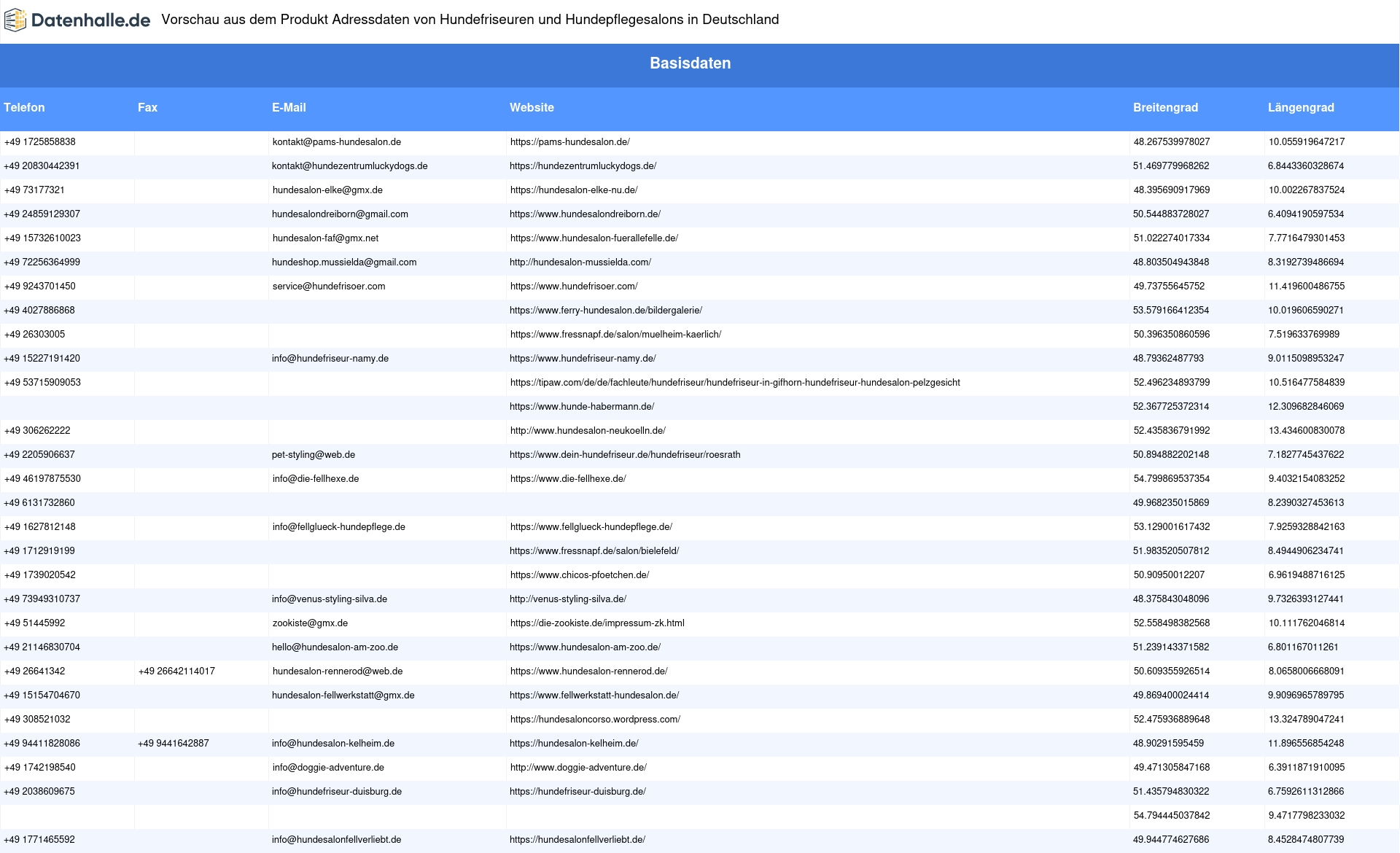This screenshot has width=1400, height=853.
Task: Open the long tipaw.com Gifhorn link
Action: 734,383
